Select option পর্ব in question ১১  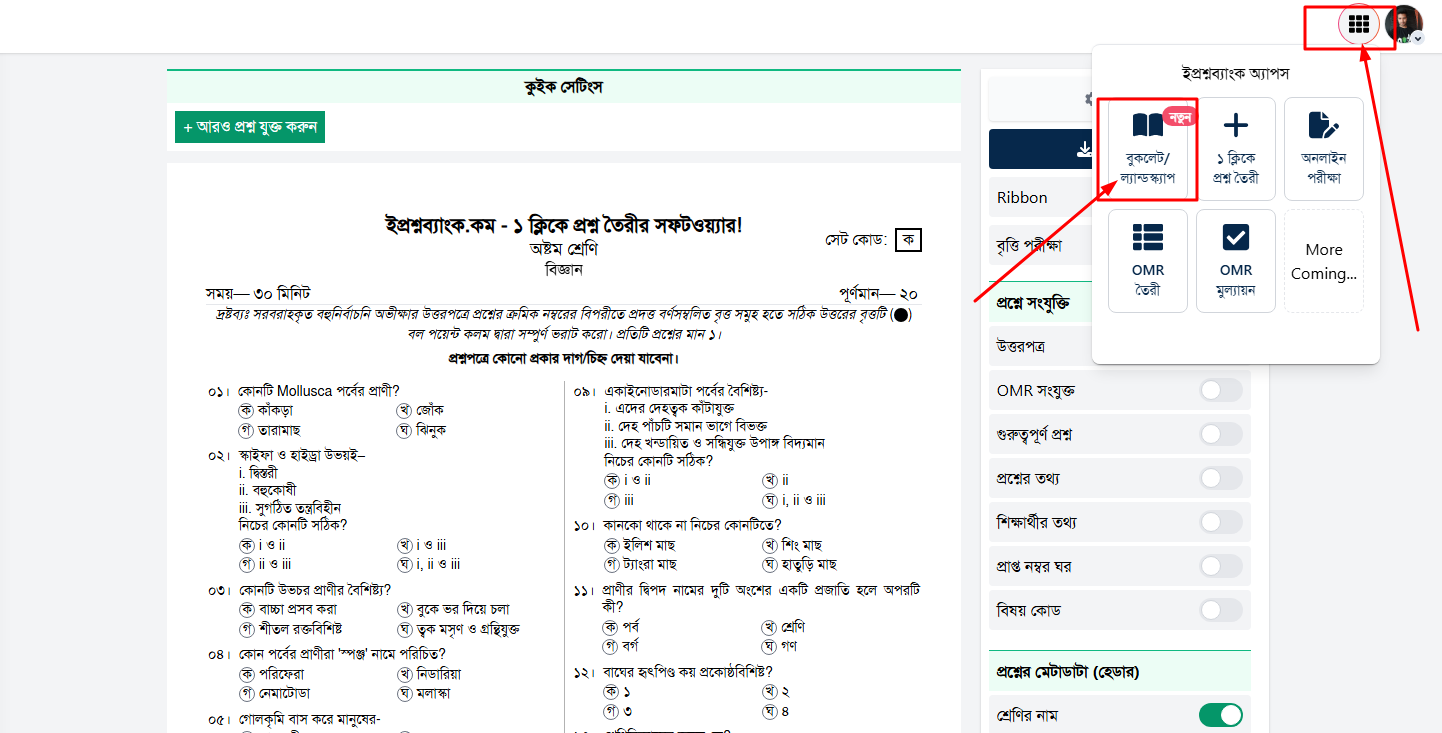pos(621,627)
